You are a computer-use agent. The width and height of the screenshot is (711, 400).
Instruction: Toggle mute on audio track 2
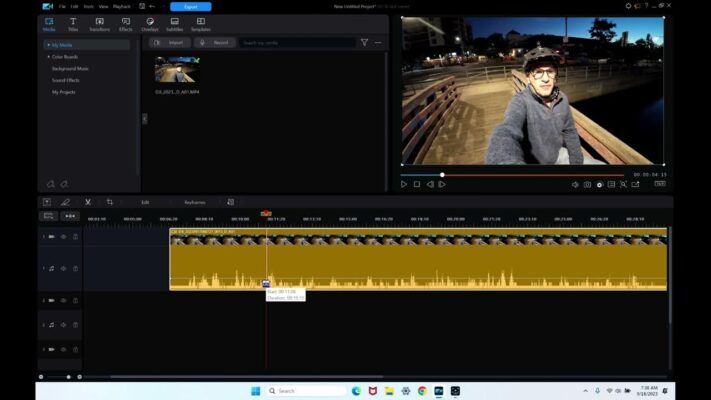pos(63,325)
